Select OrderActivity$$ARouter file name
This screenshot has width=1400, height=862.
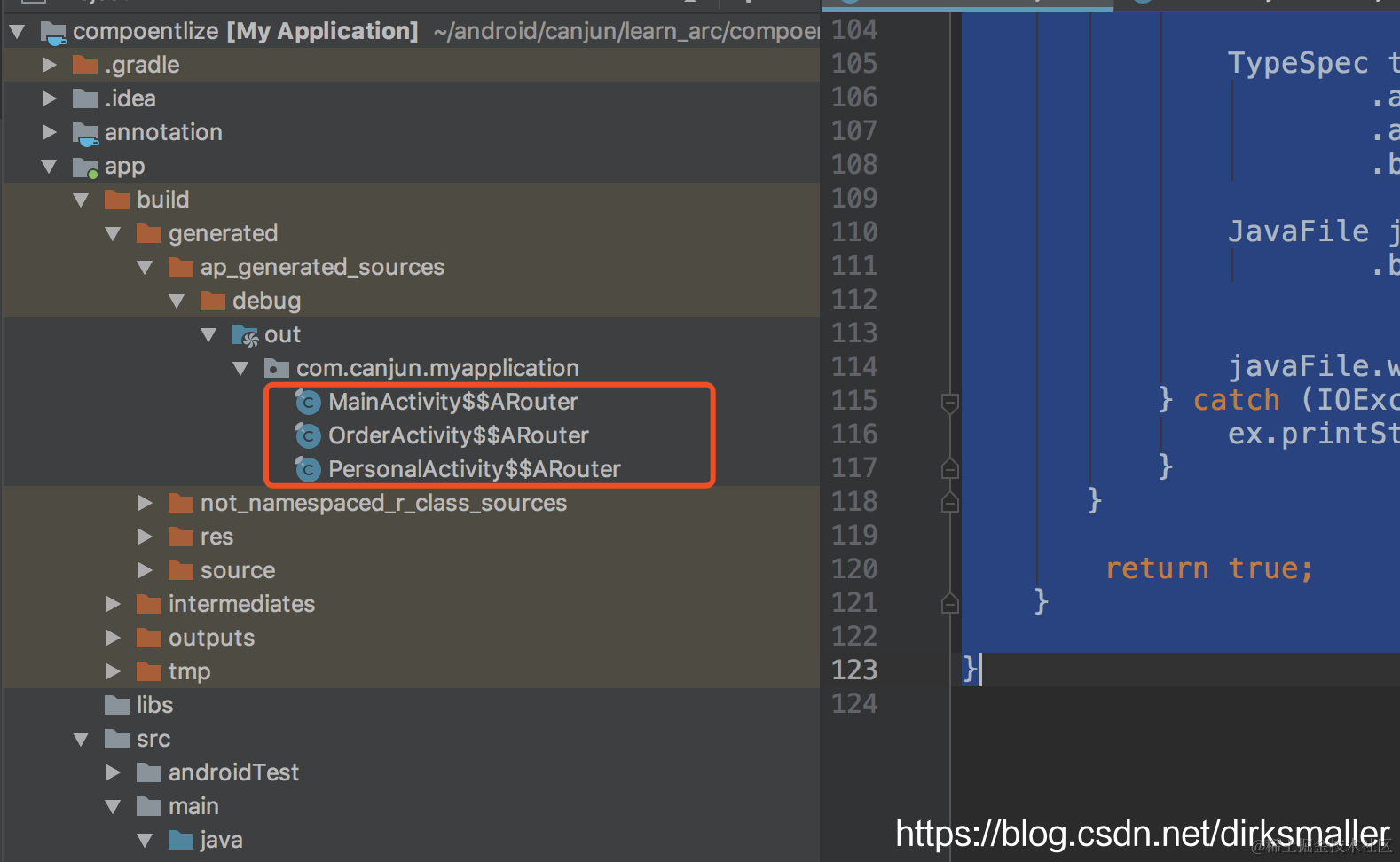459,435
